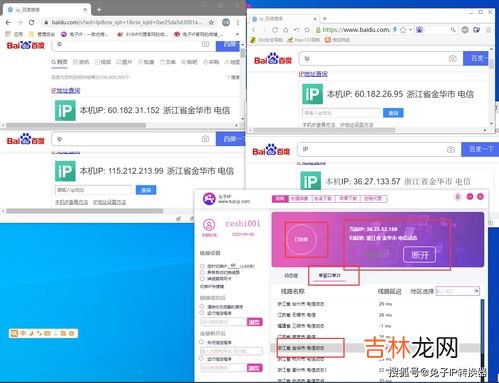
Task: Select the first radio option with the 60 field
Action: (202, 266)
